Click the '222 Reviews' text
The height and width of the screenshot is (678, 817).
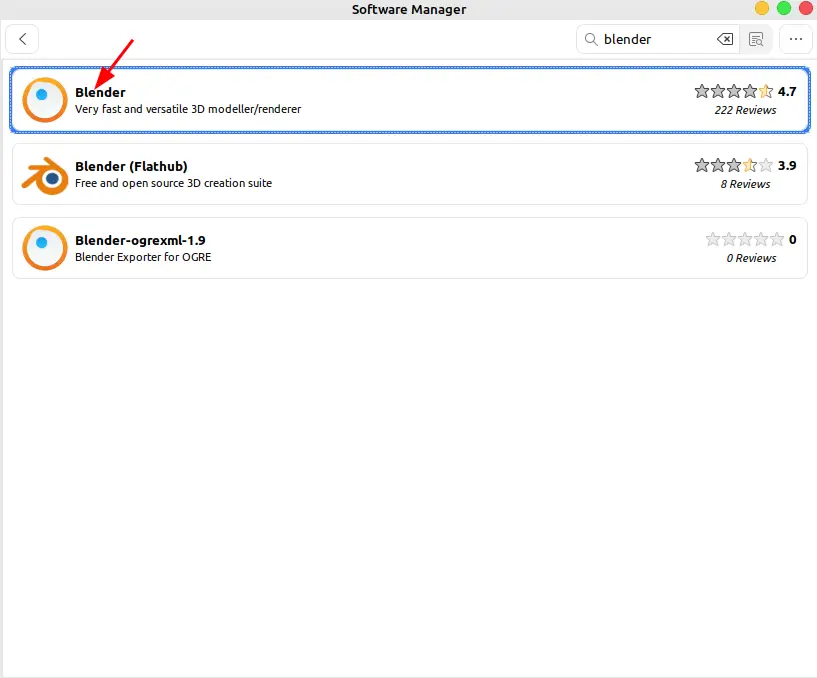[x=745, y=110]
